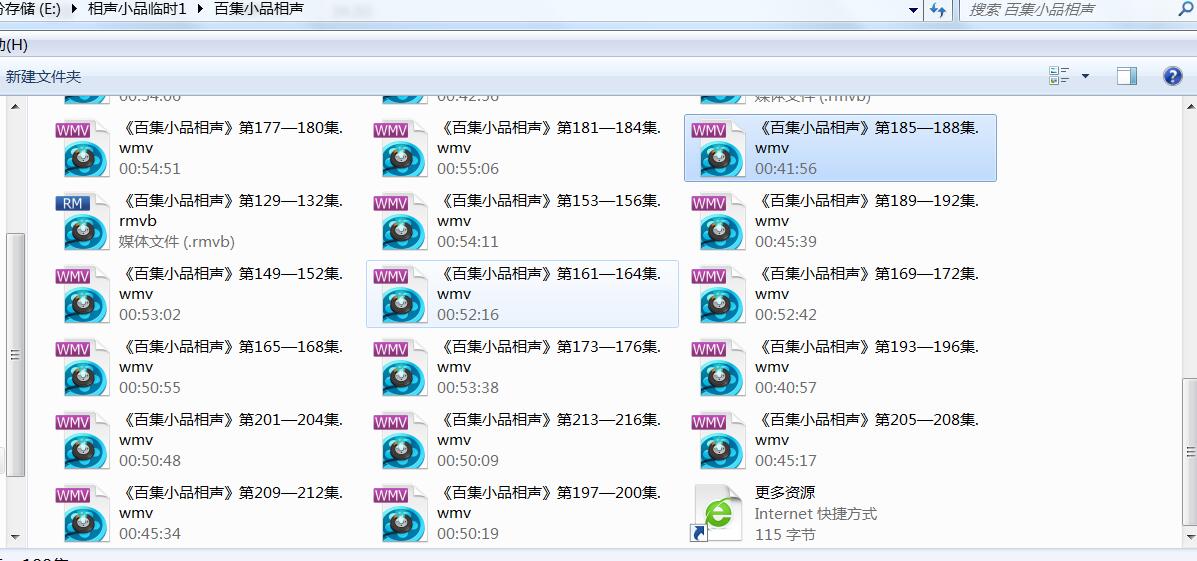Click the 更多资源 shortcut name
The image size is (1197, 561).
click(785, 493)
